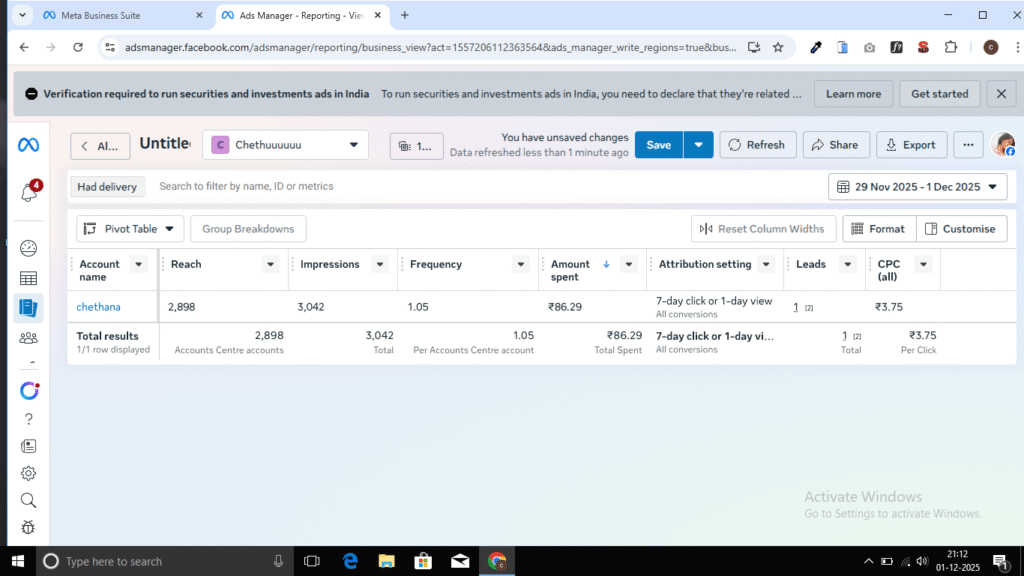Open the Settings gear in left sidebar
The image size is (1024, 576).
click(28, 473)
